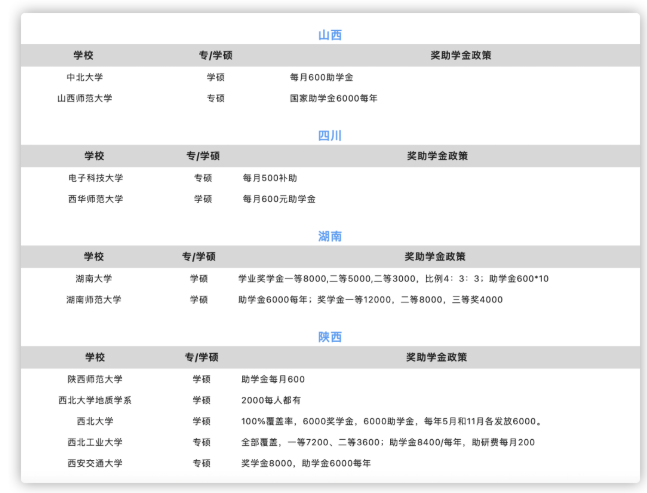The image size is (647, 493).
Task: Click the 电子科技大学 row name
Action: coord(95,178)
